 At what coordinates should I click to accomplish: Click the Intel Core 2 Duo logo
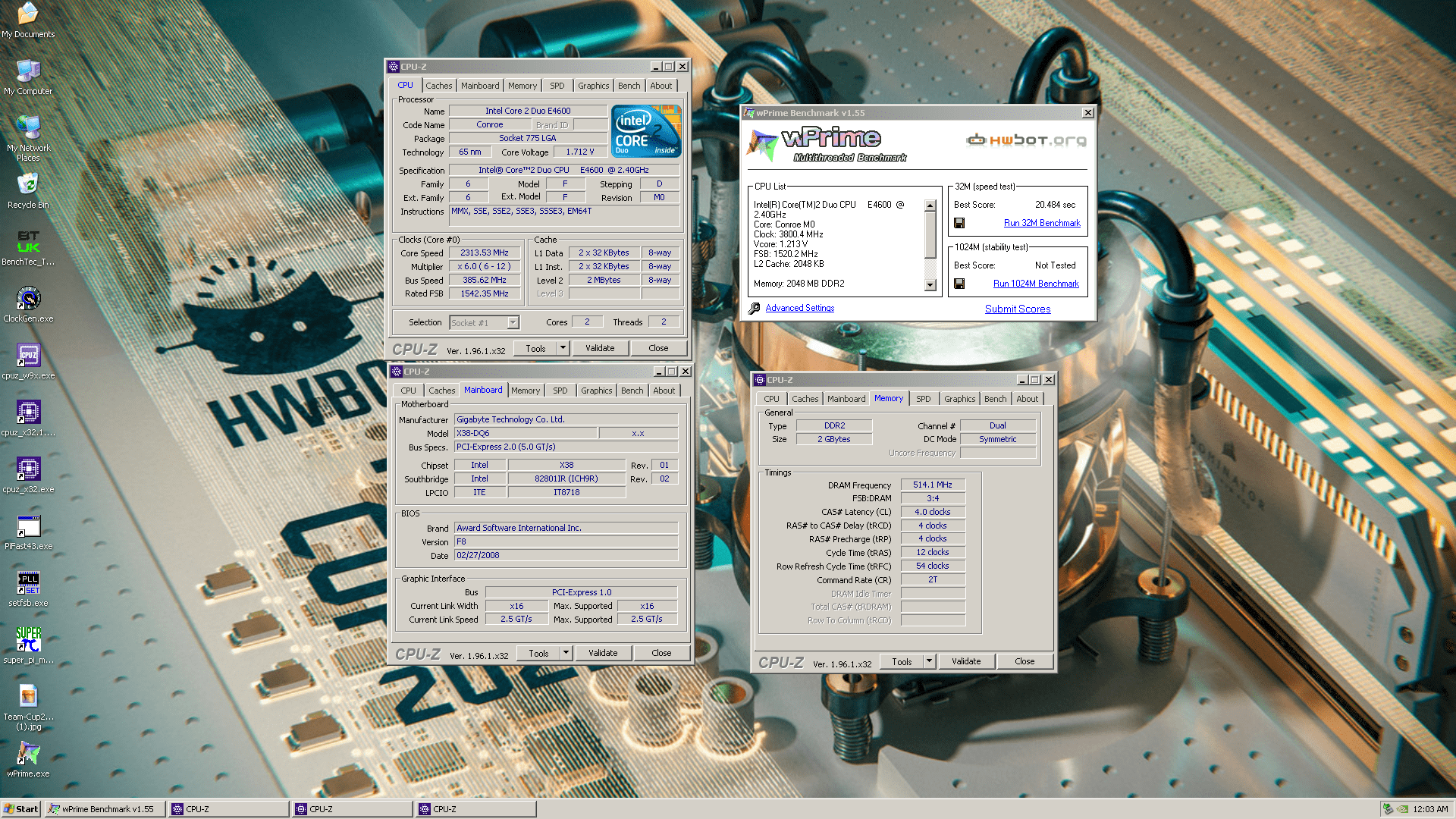[x=646, y=131]
